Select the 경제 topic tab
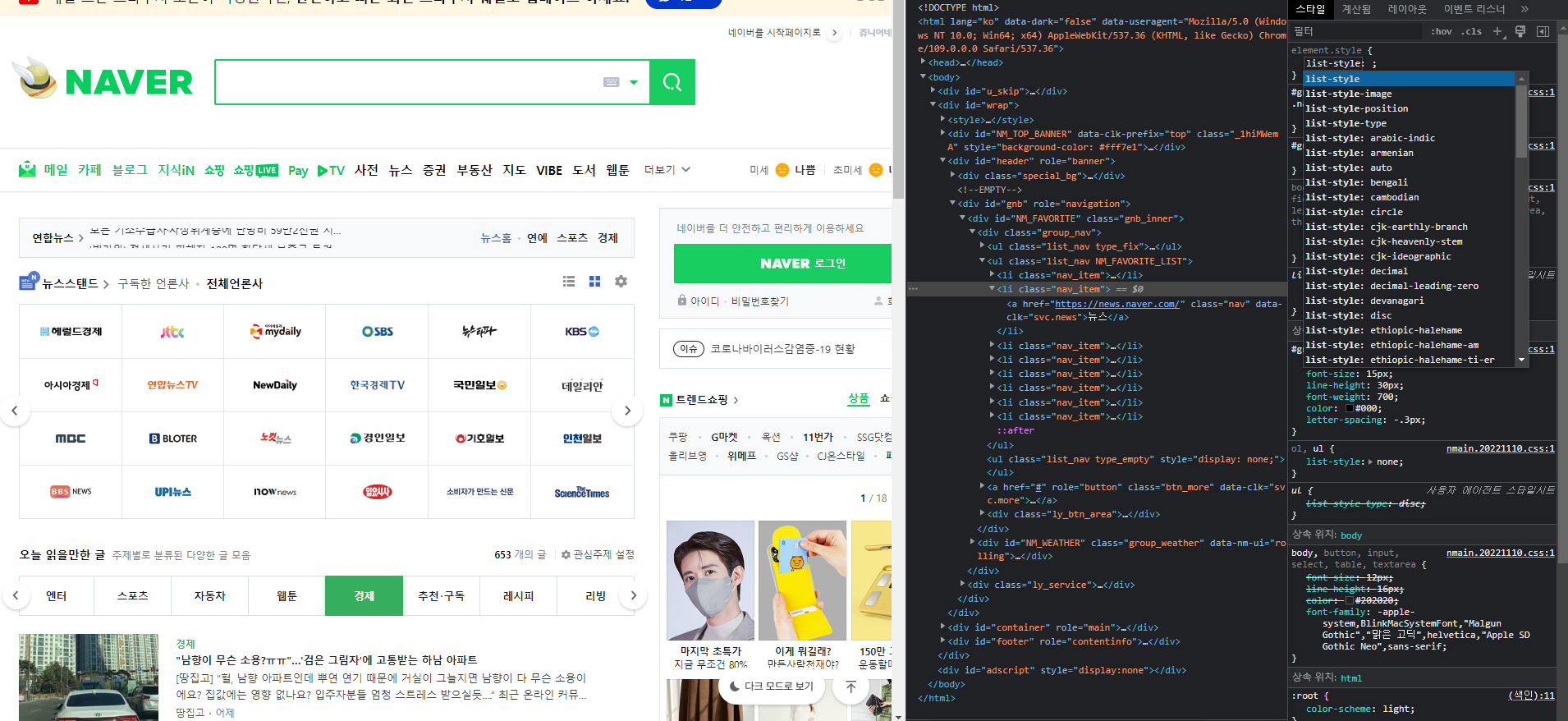This screenshot has width=1568, height=721. click(x=364, y=595)
